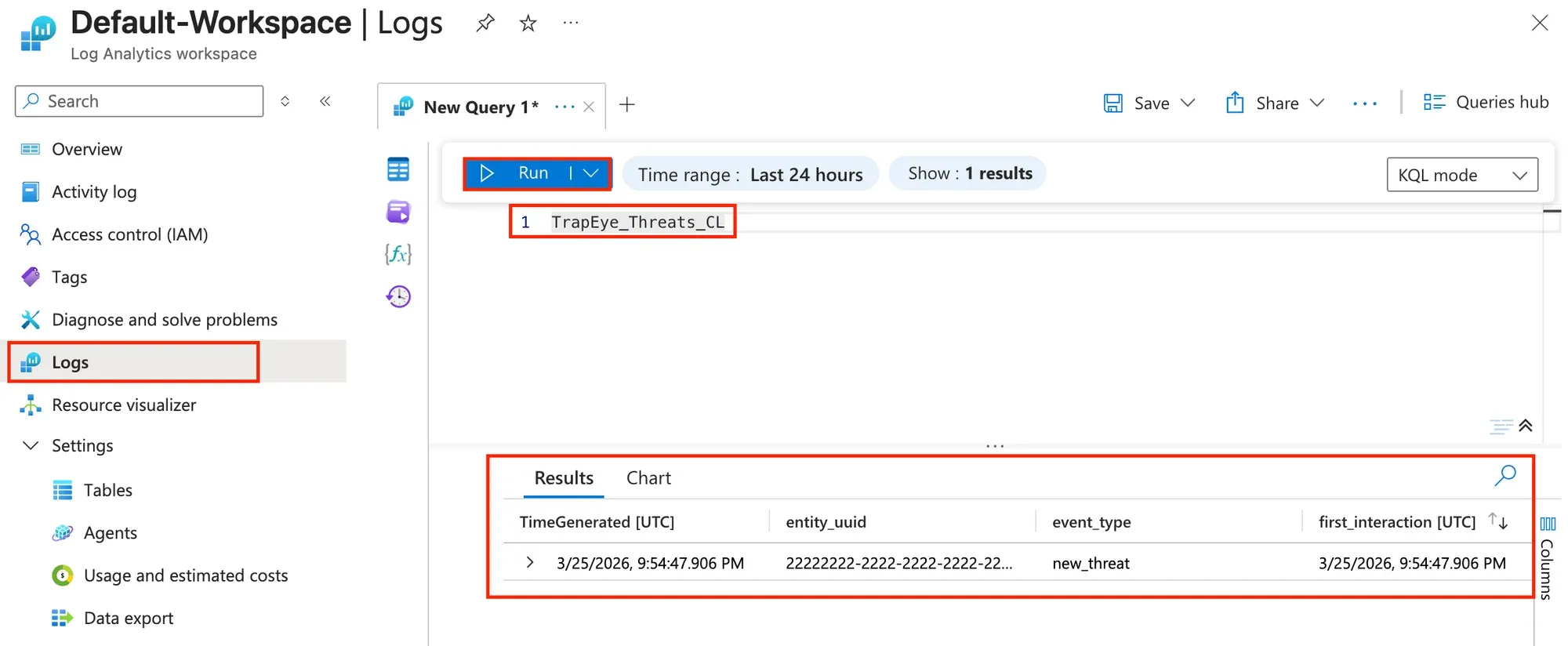Open the Functions fx pane icon
The image size is (1568, 646).
pyautogui.click(x=398, y=254)
